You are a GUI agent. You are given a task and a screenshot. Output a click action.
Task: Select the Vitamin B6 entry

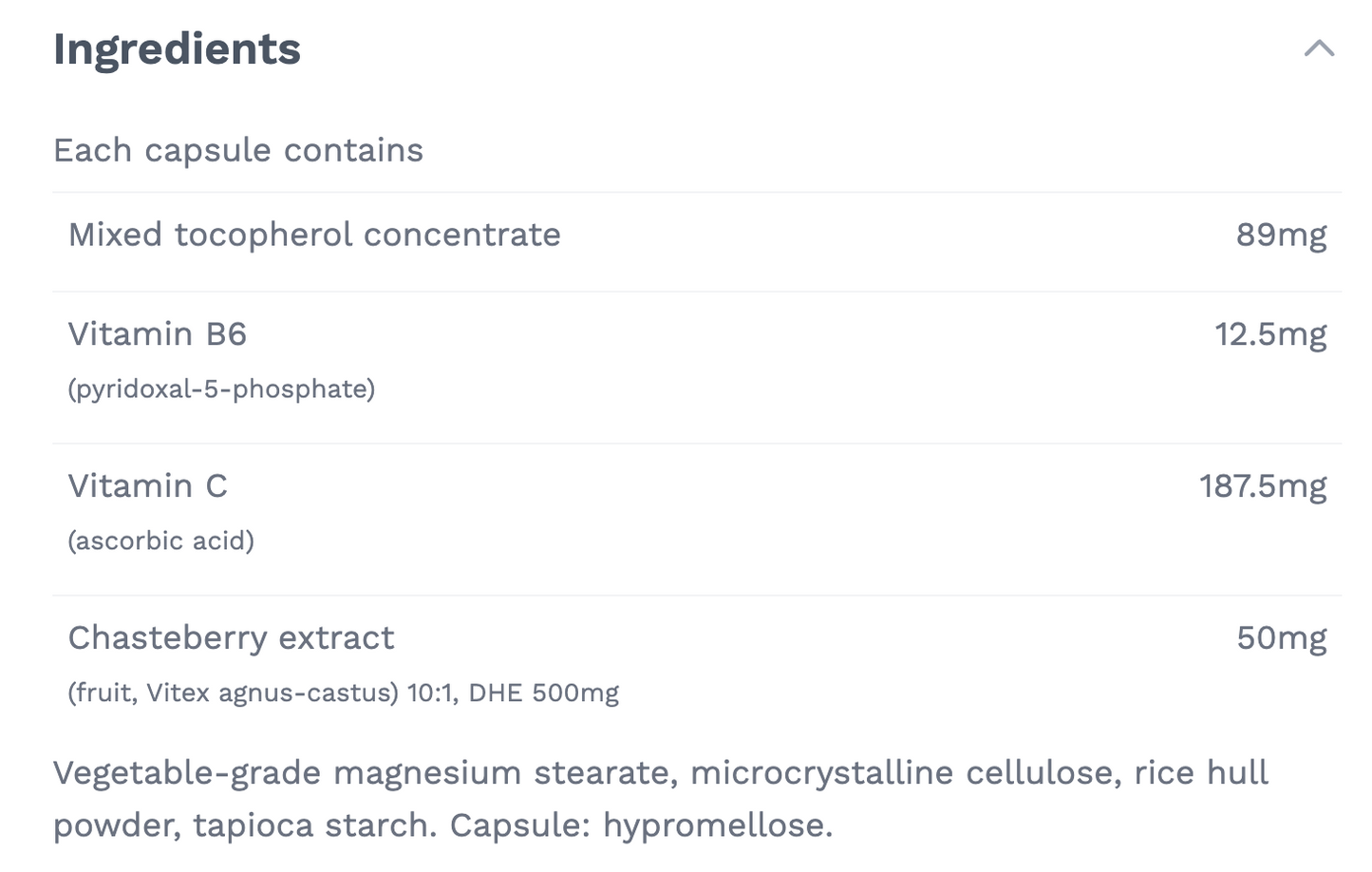(x=157, y=334)
